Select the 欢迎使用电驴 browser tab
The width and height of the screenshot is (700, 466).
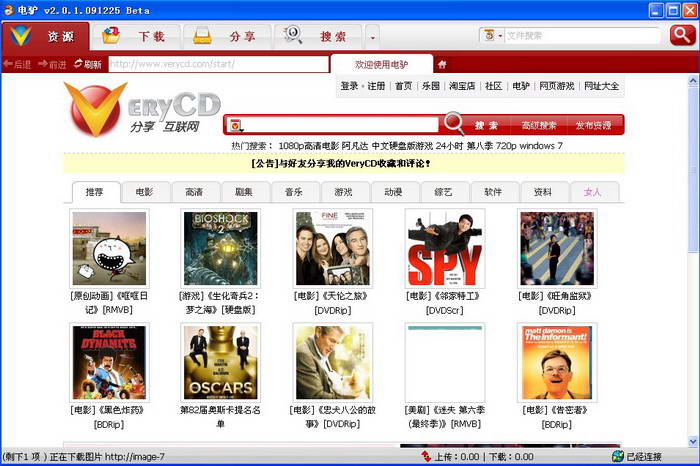(x=381, y=64)
